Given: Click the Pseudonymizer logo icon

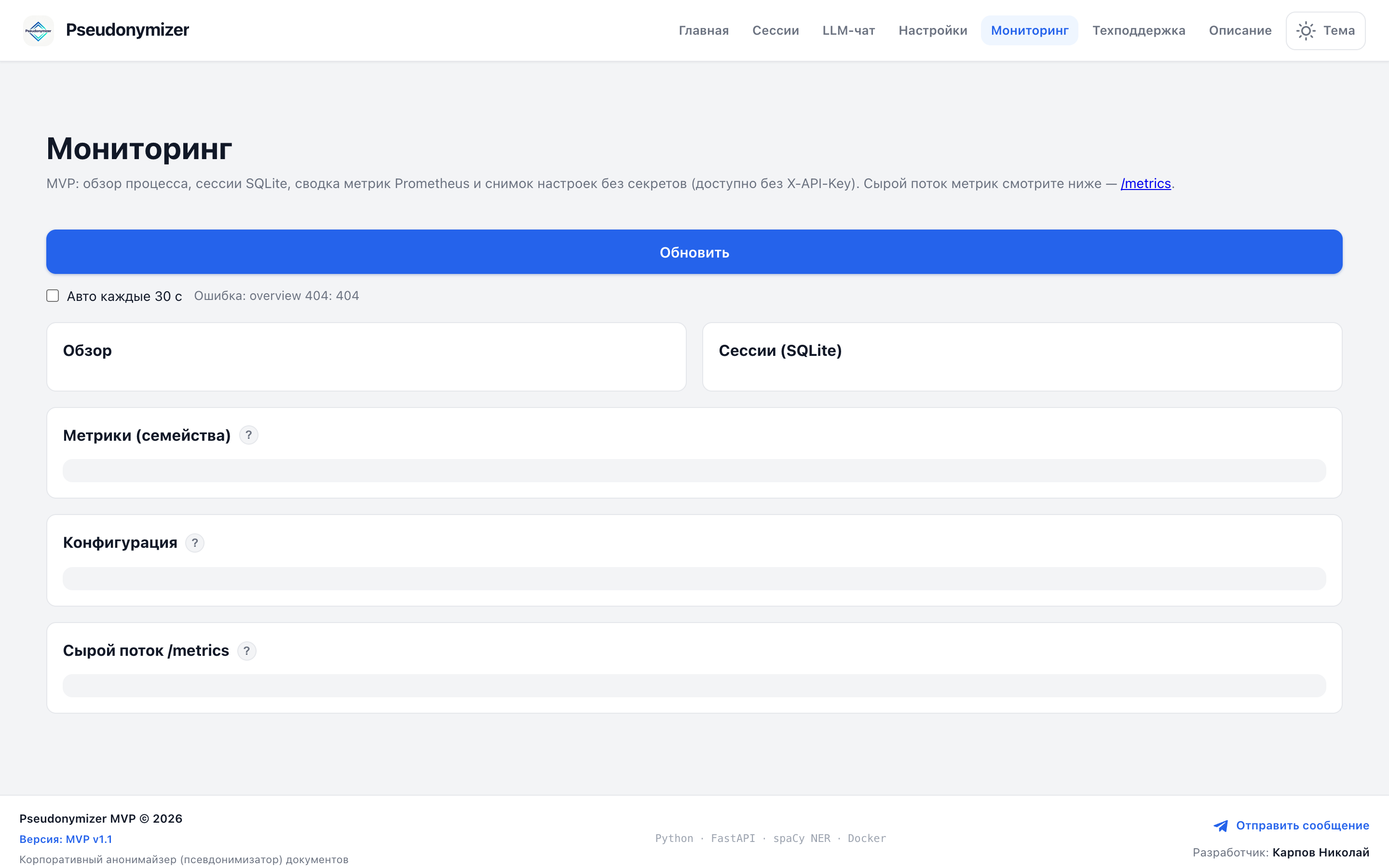Looking at the screenshot, I should point(39,30).
